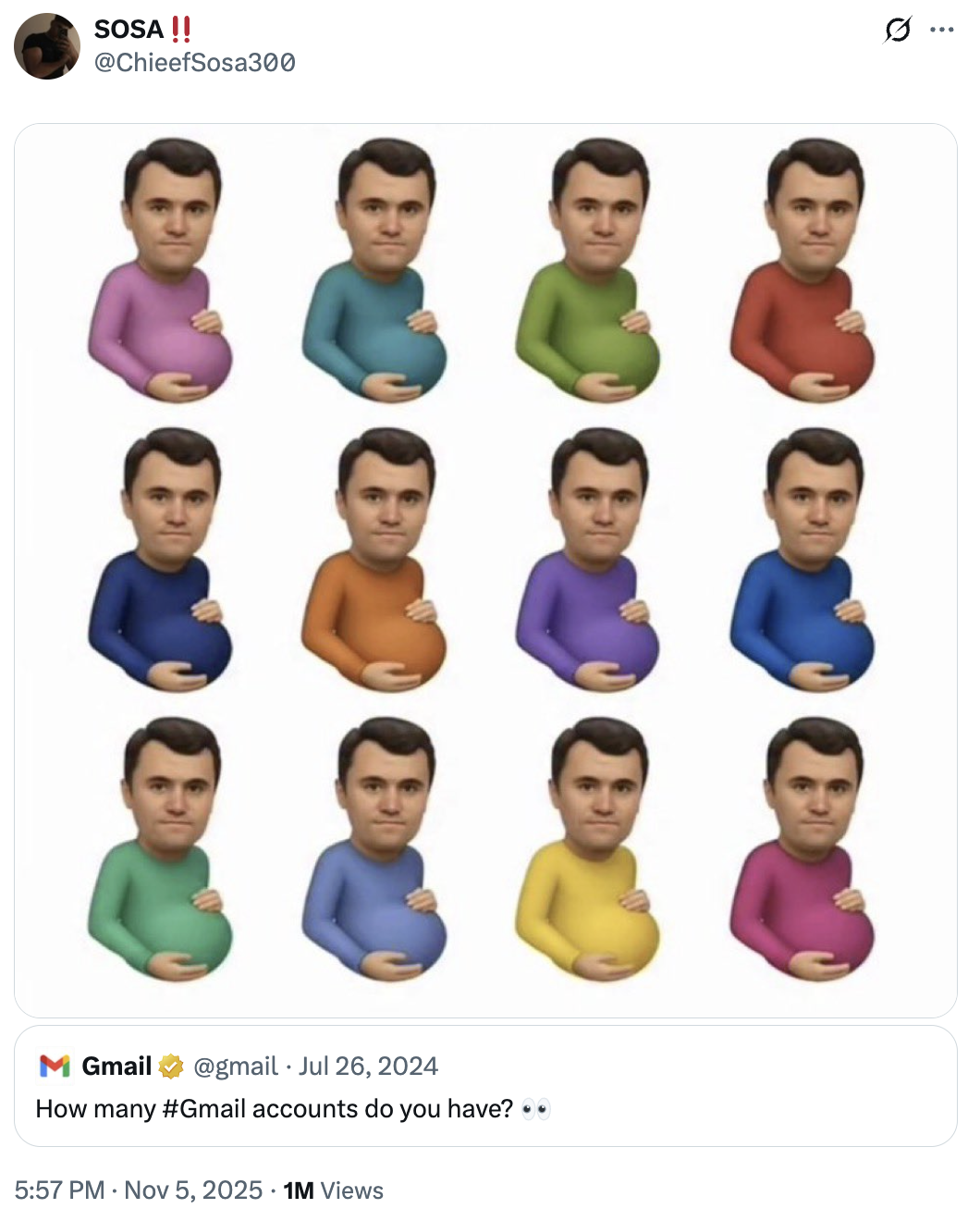Open the more options menu on the post
980x1221 pixels.
coord(941,28)
